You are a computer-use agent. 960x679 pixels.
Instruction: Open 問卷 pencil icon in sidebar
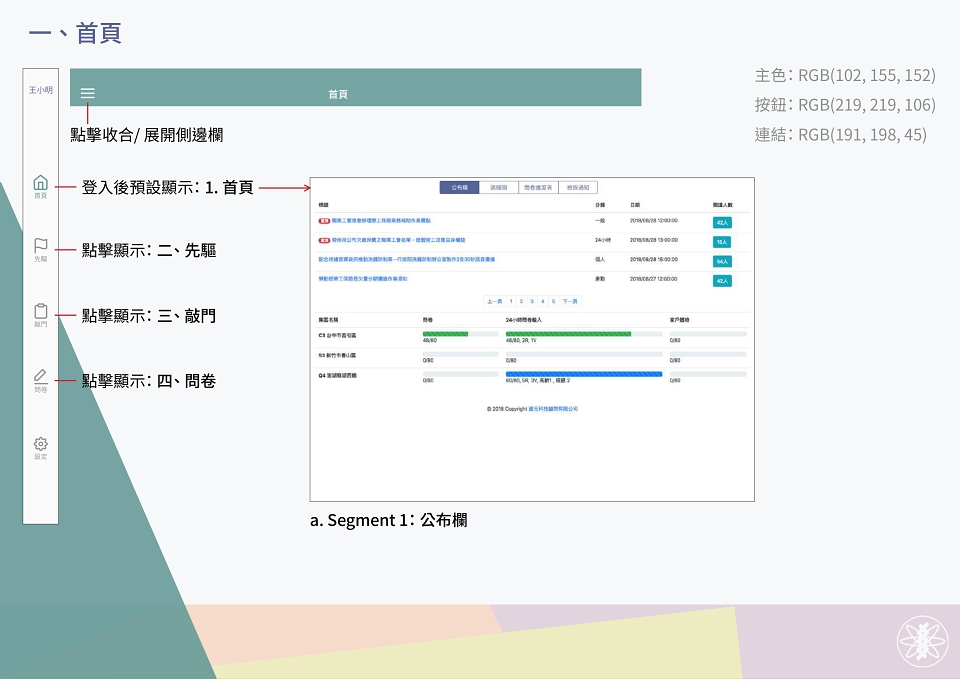40,380
